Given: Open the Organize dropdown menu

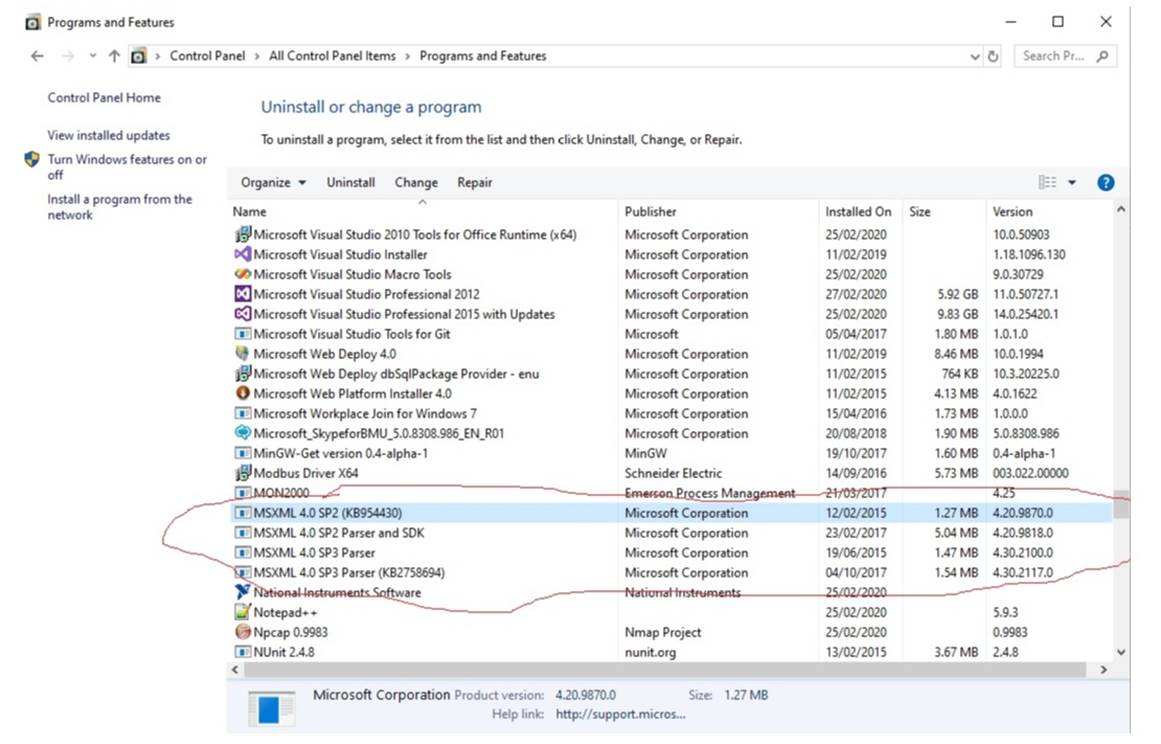Looking at the screenshot, I should tap(272, 183).
